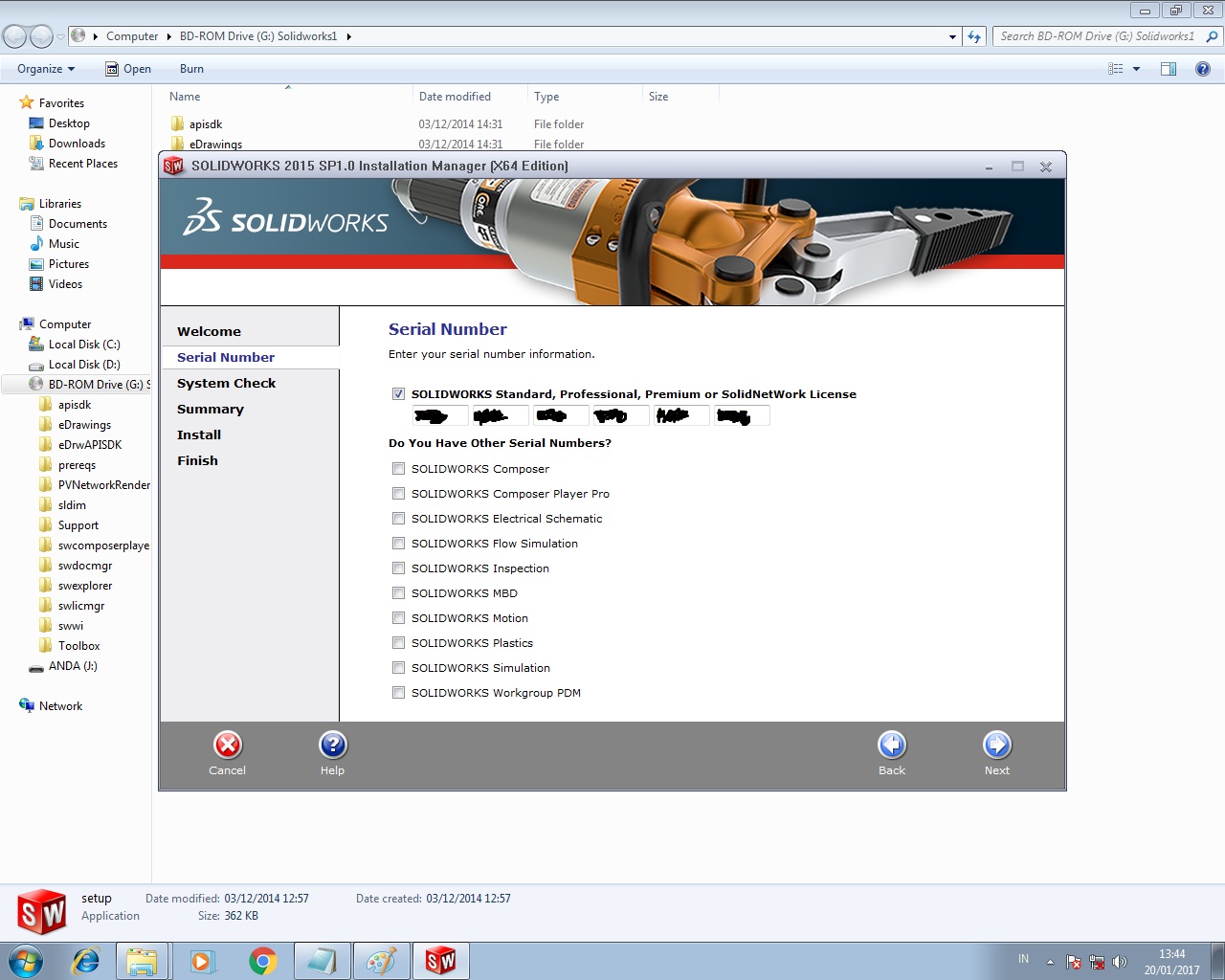Click the SW logo in installer title bar
Viewport: 1225px width, 980px height.
point(173,166)
